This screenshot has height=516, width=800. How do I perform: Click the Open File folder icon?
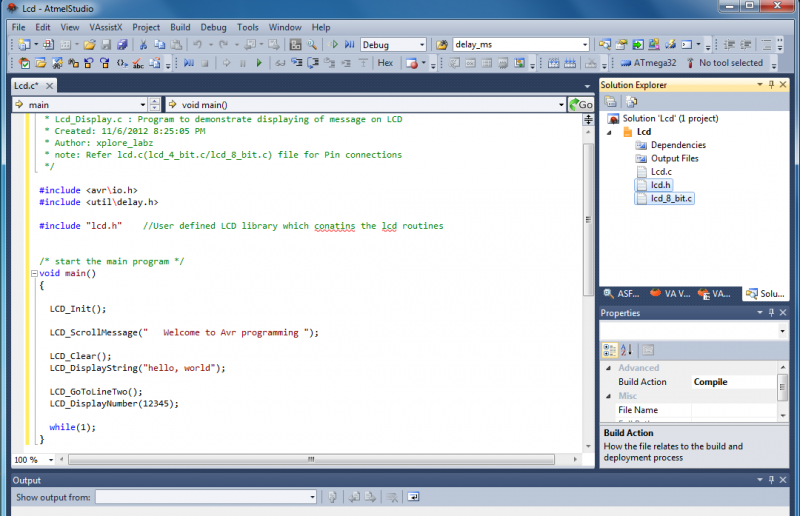[x=90, y=45]
